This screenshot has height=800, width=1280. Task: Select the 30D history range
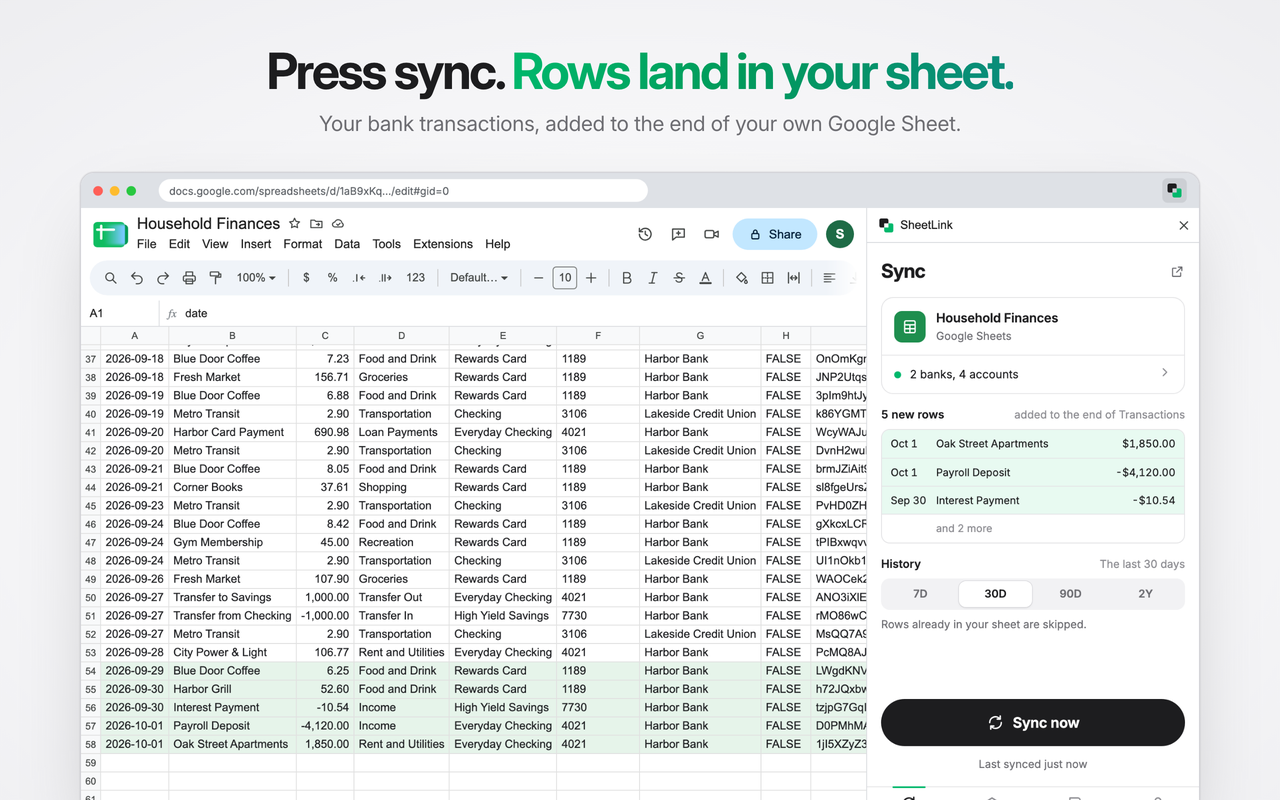coord(995,594)
